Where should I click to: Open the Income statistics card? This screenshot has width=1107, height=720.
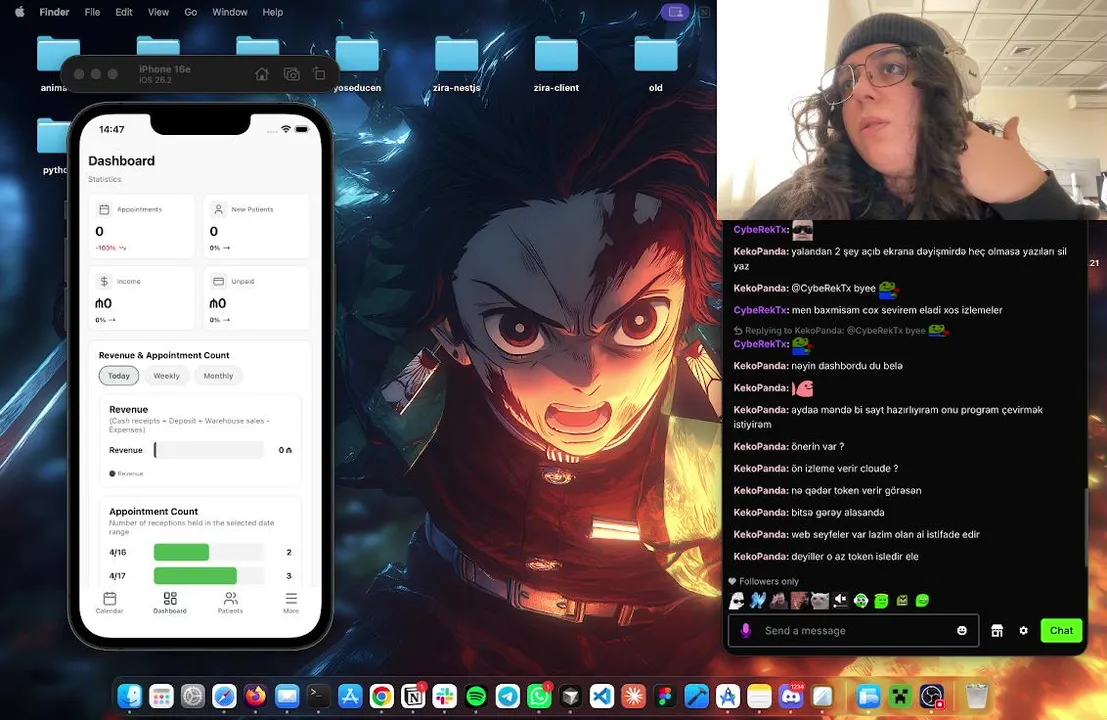(142, 298)
